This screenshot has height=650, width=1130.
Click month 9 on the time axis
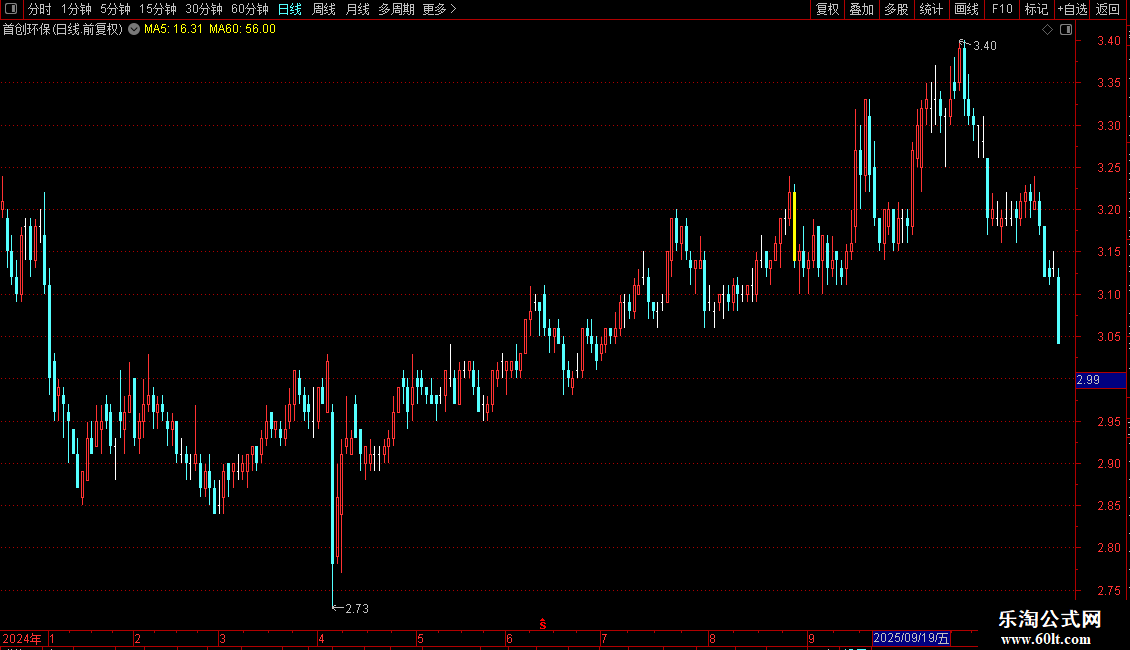click(x=811, y=638)
